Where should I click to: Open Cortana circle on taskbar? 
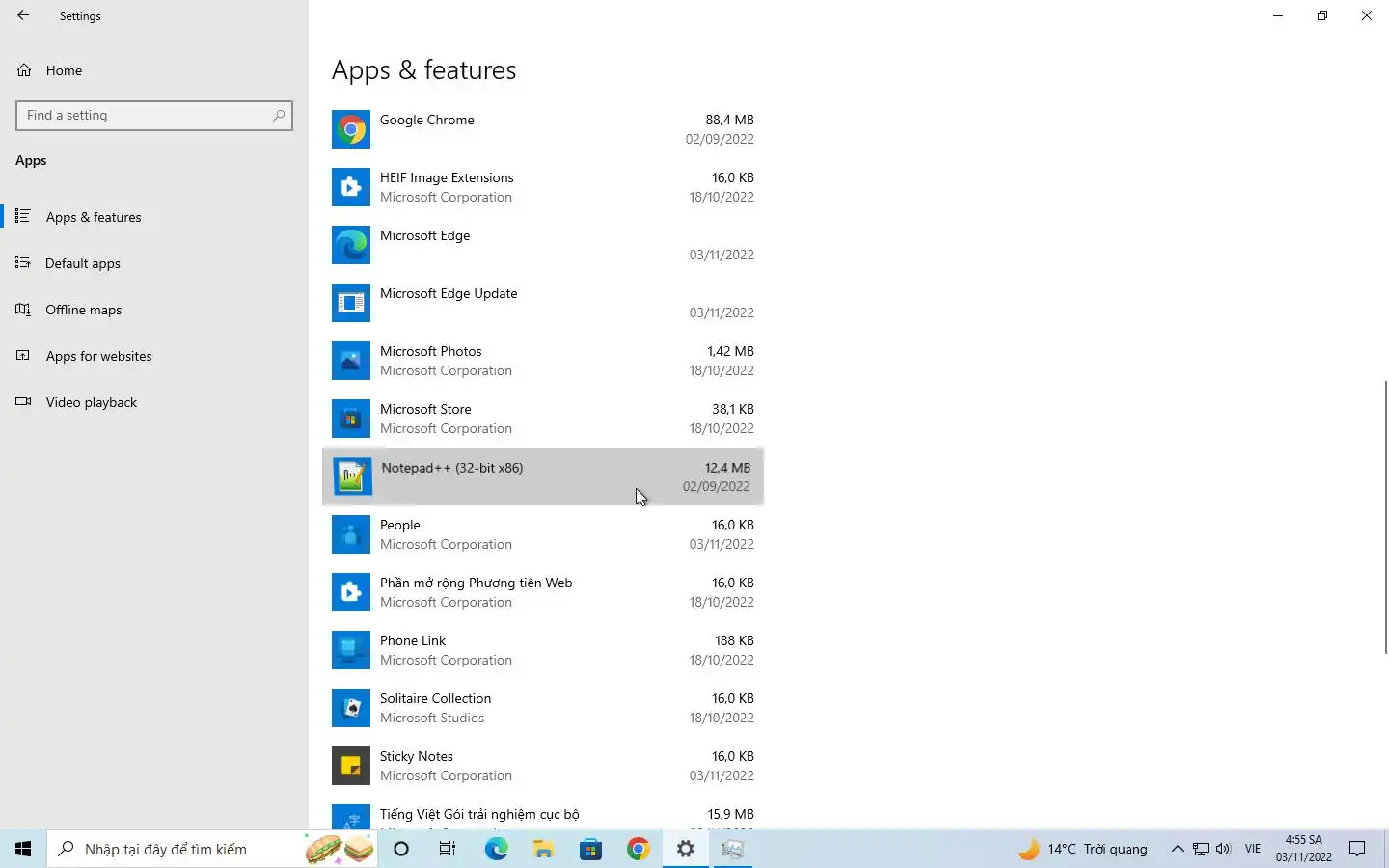(401, 849)
